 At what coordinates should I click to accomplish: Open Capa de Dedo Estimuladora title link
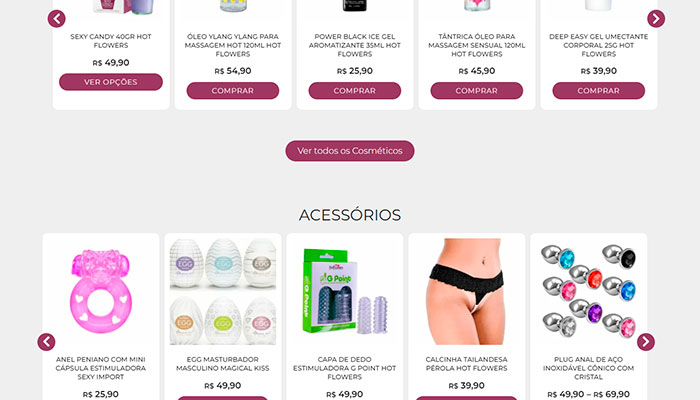point(345,368)
